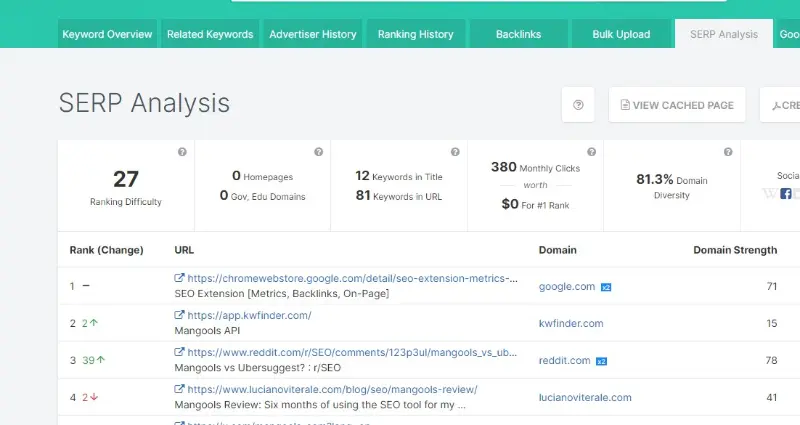Click the VIEW CACHED PAGE button
The height and width of the screenshot is (425, 800).
[677, 105]
